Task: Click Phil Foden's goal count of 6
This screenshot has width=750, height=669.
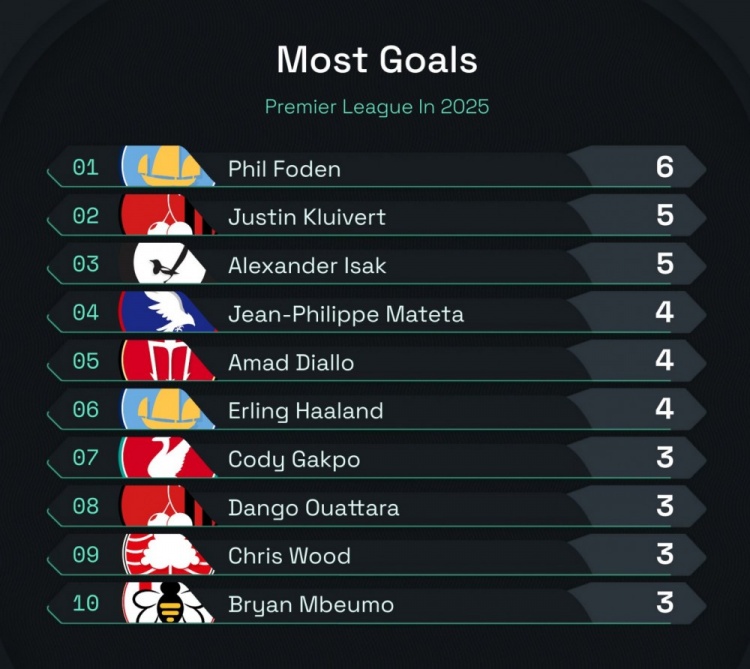Action: point(664,168)
